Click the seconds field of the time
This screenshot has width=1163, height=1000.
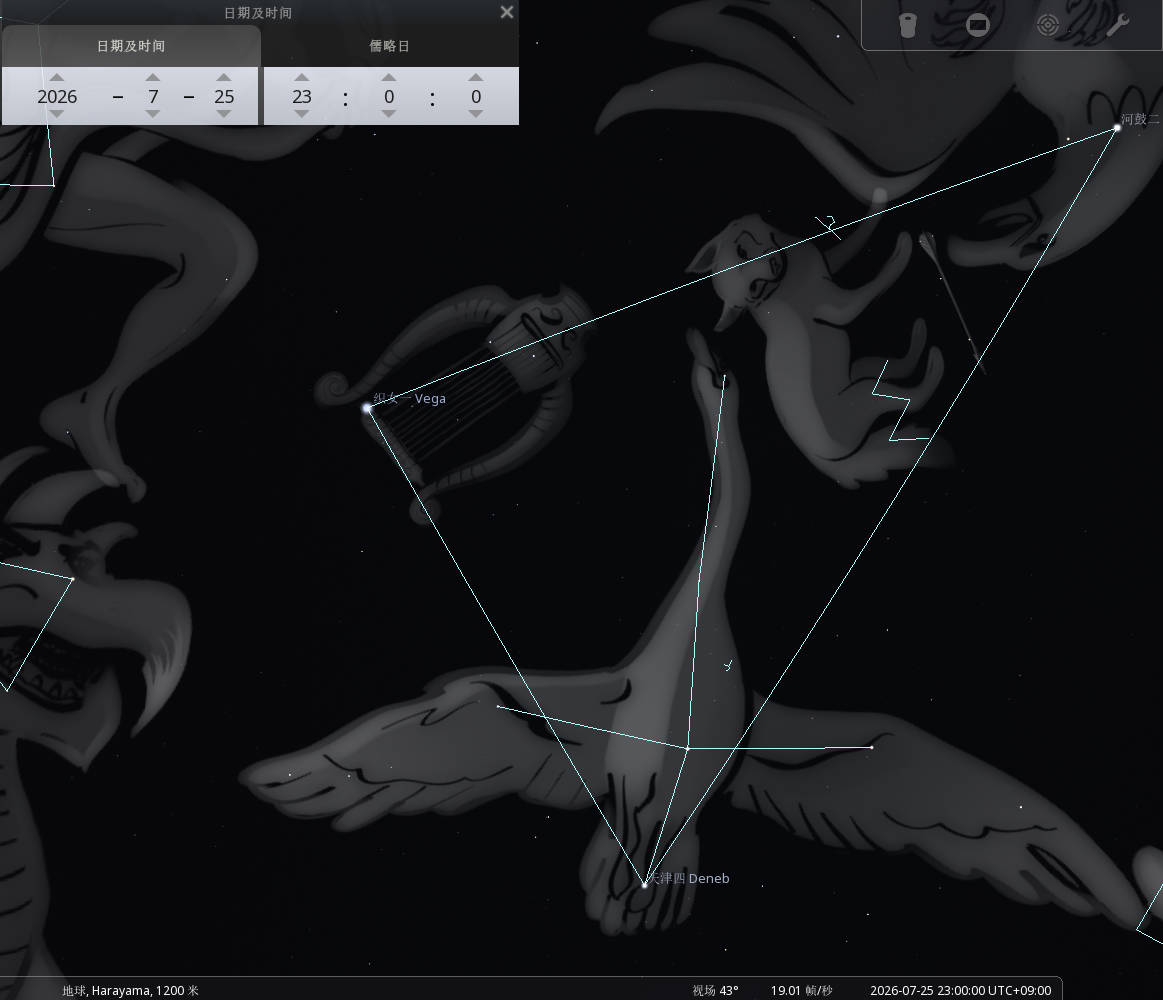476,96
